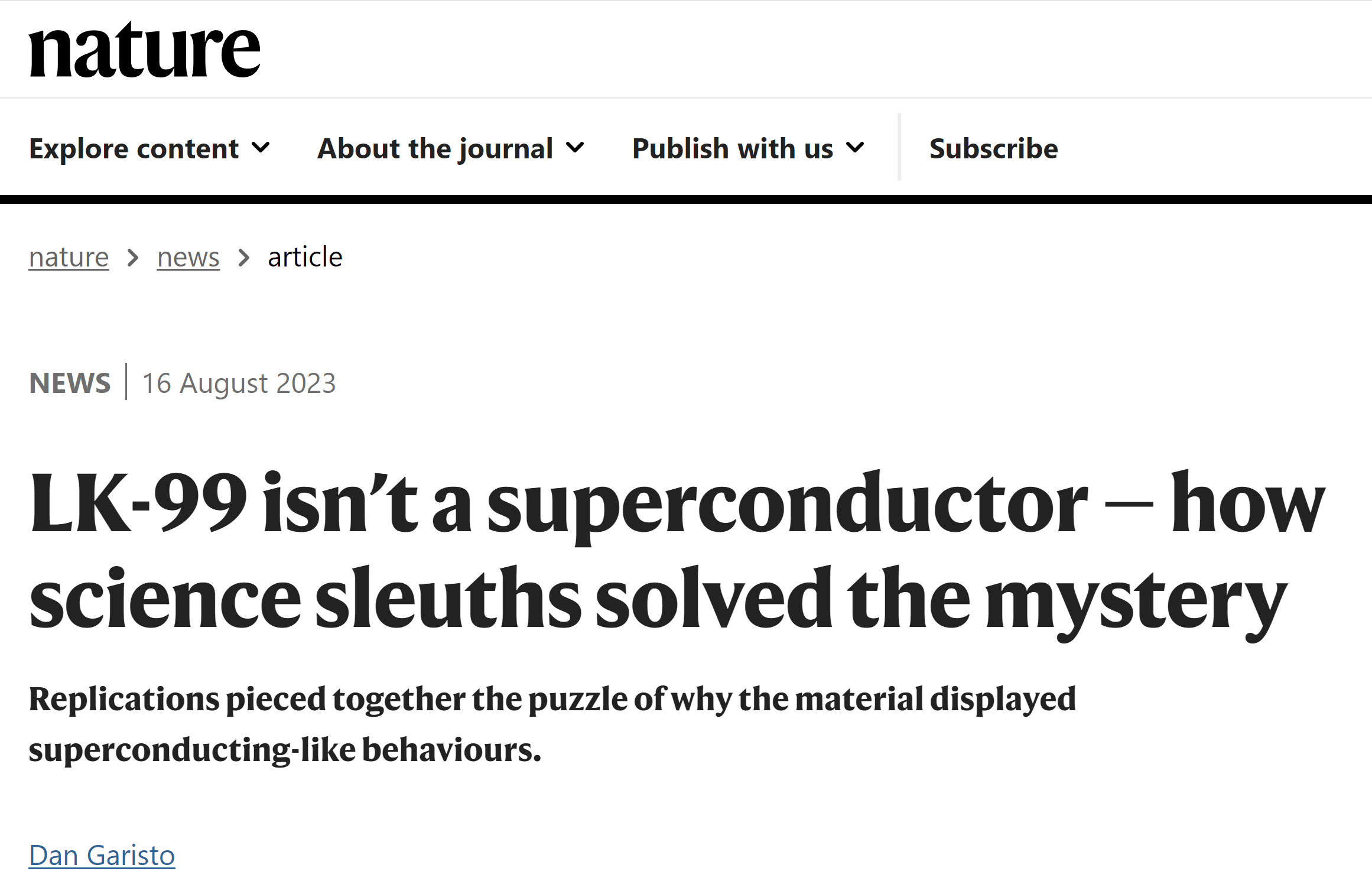Click chevron between nature and news breadcrumbs
Screen dimensions: 1372x881
pos(133,258)
